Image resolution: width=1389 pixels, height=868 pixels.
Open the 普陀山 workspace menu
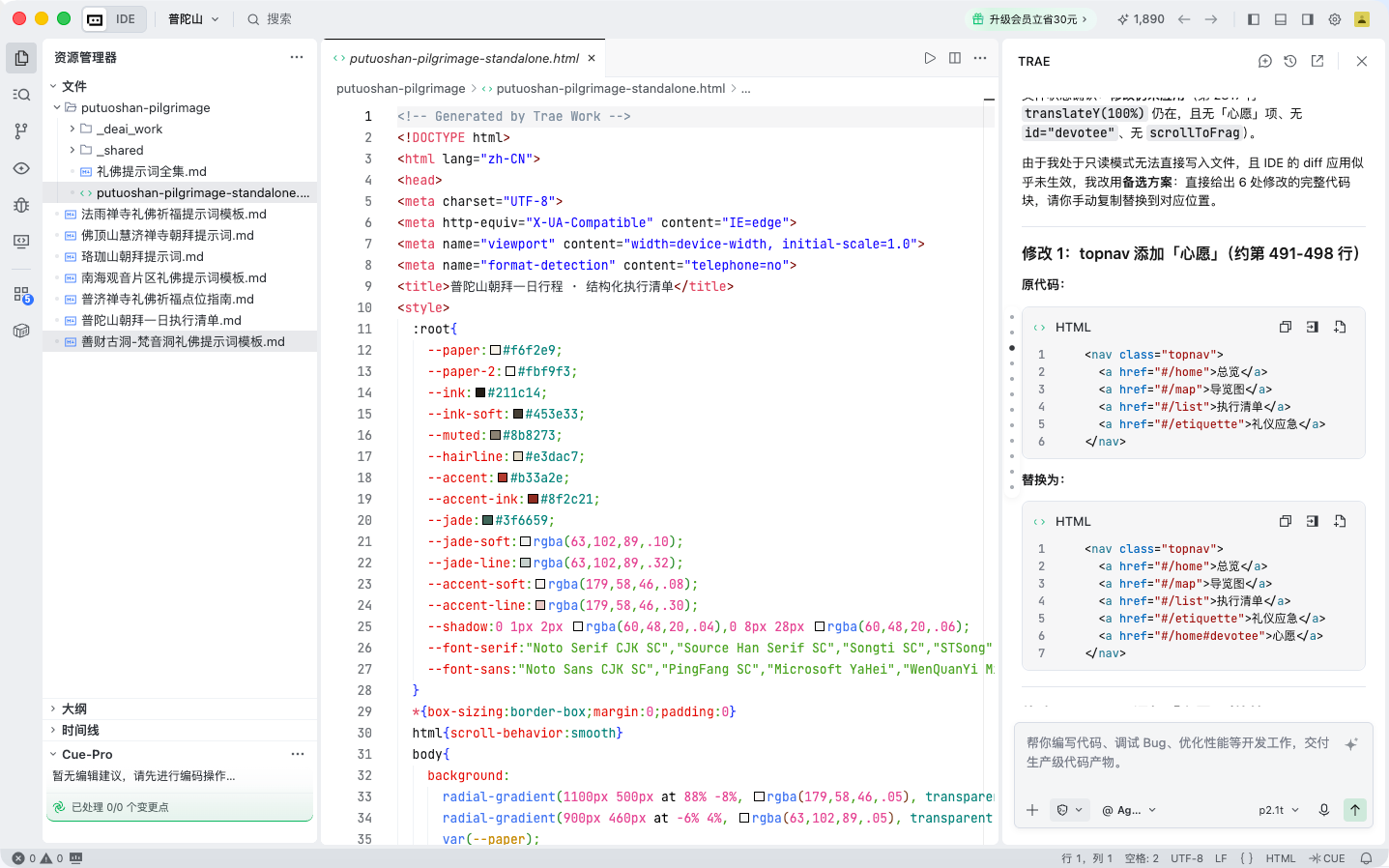(193, 19)
